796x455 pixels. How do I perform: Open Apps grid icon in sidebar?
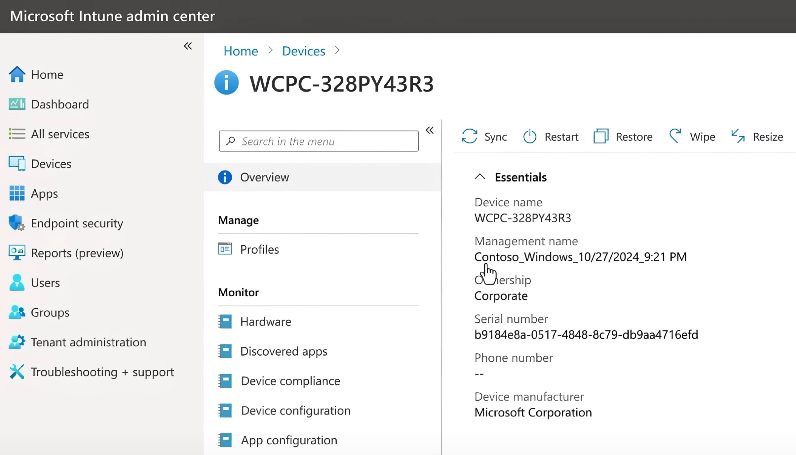click(x=16, y=194)
